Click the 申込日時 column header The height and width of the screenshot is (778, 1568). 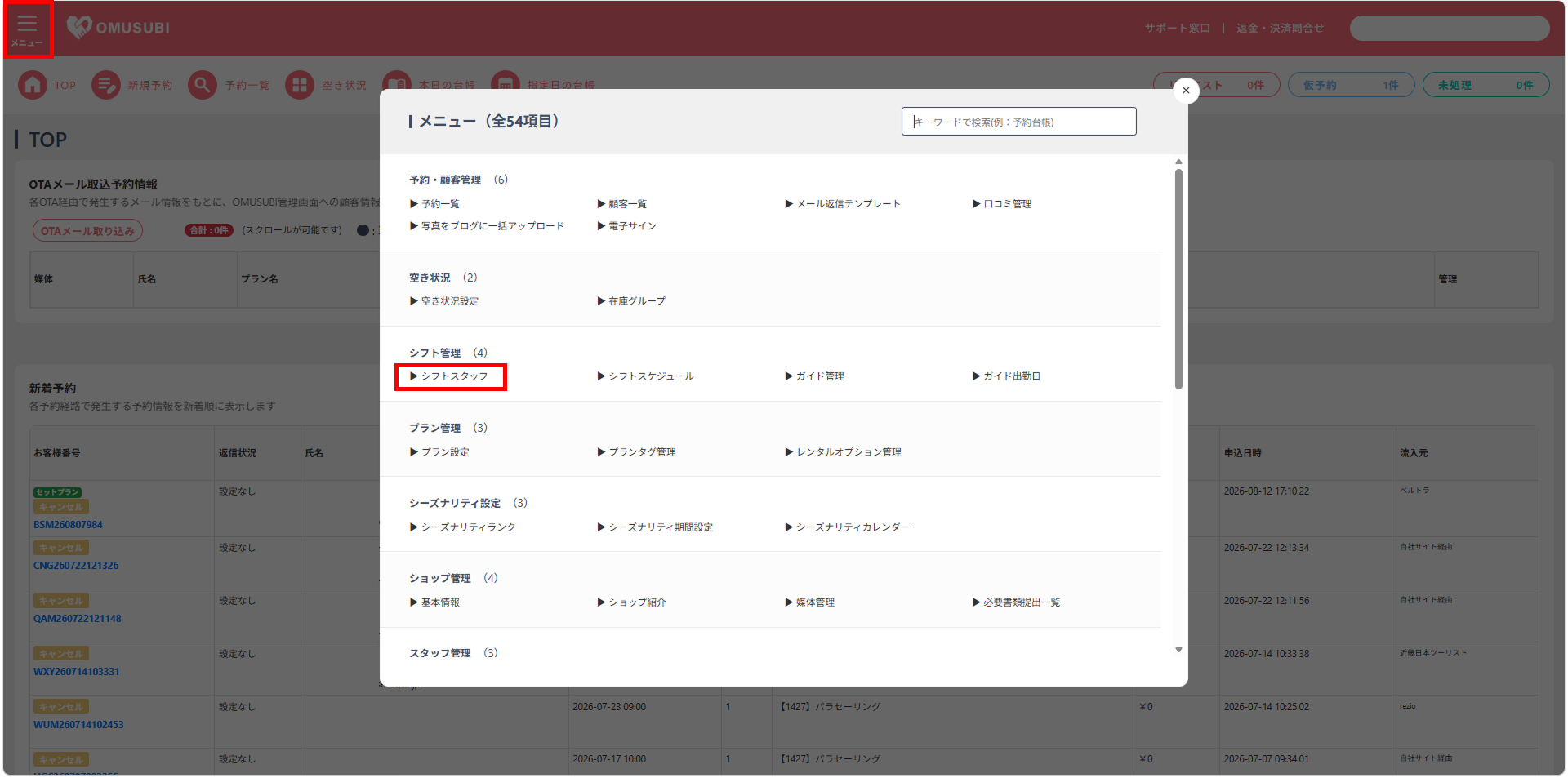pyautogui.click(x=1242, y=453)
